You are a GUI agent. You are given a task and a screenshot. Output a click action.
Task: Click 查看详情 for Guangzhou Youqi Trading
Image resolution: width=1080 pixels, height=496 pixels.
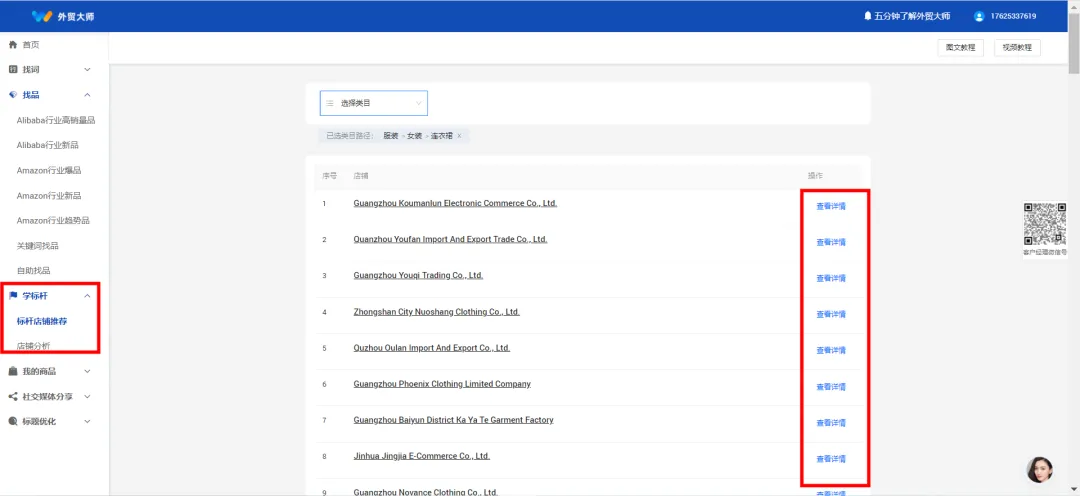(x=831, y=278)
